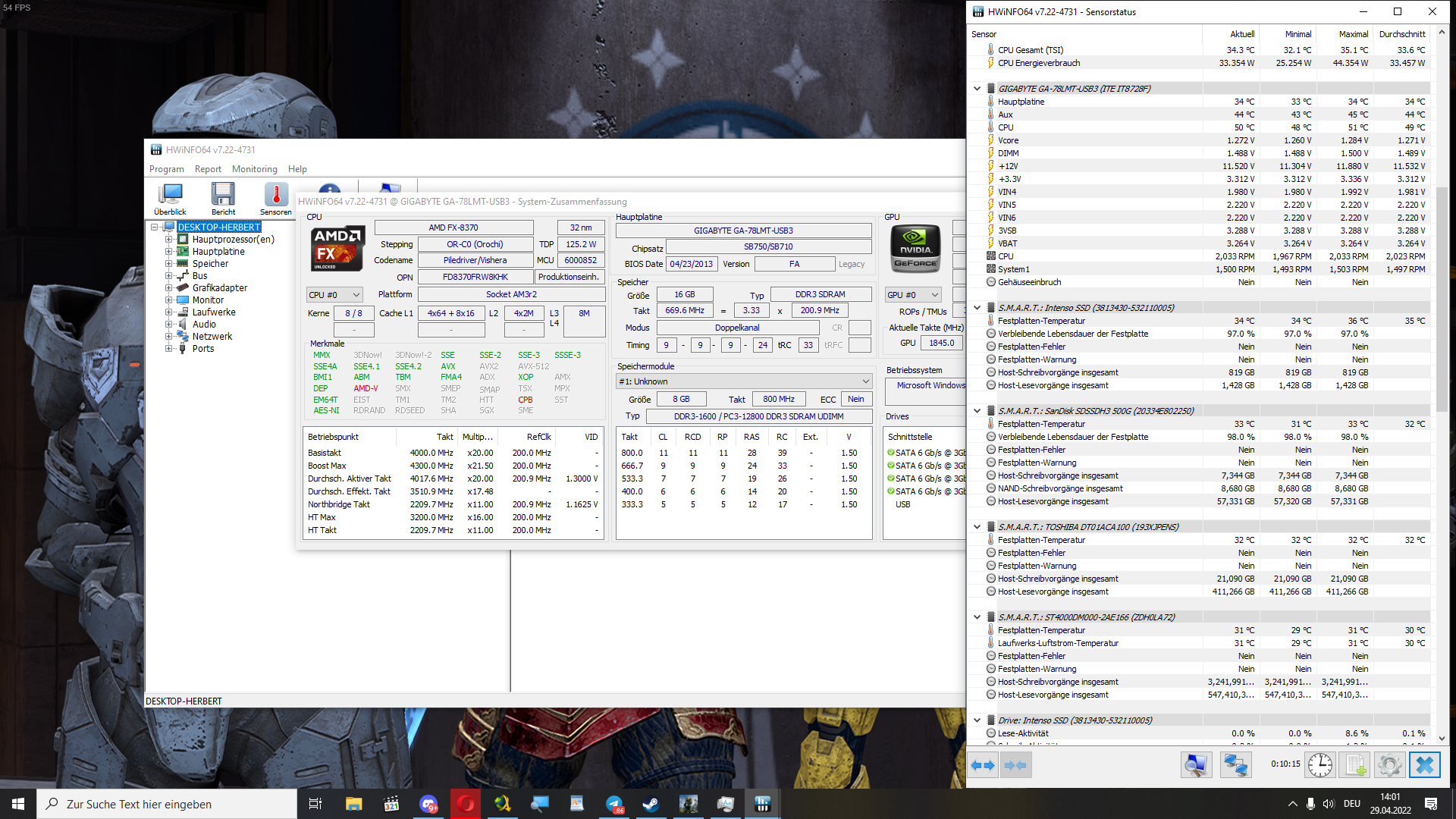Open the memory module '#1: Unknown' dropdown

(x=743, y=381)
